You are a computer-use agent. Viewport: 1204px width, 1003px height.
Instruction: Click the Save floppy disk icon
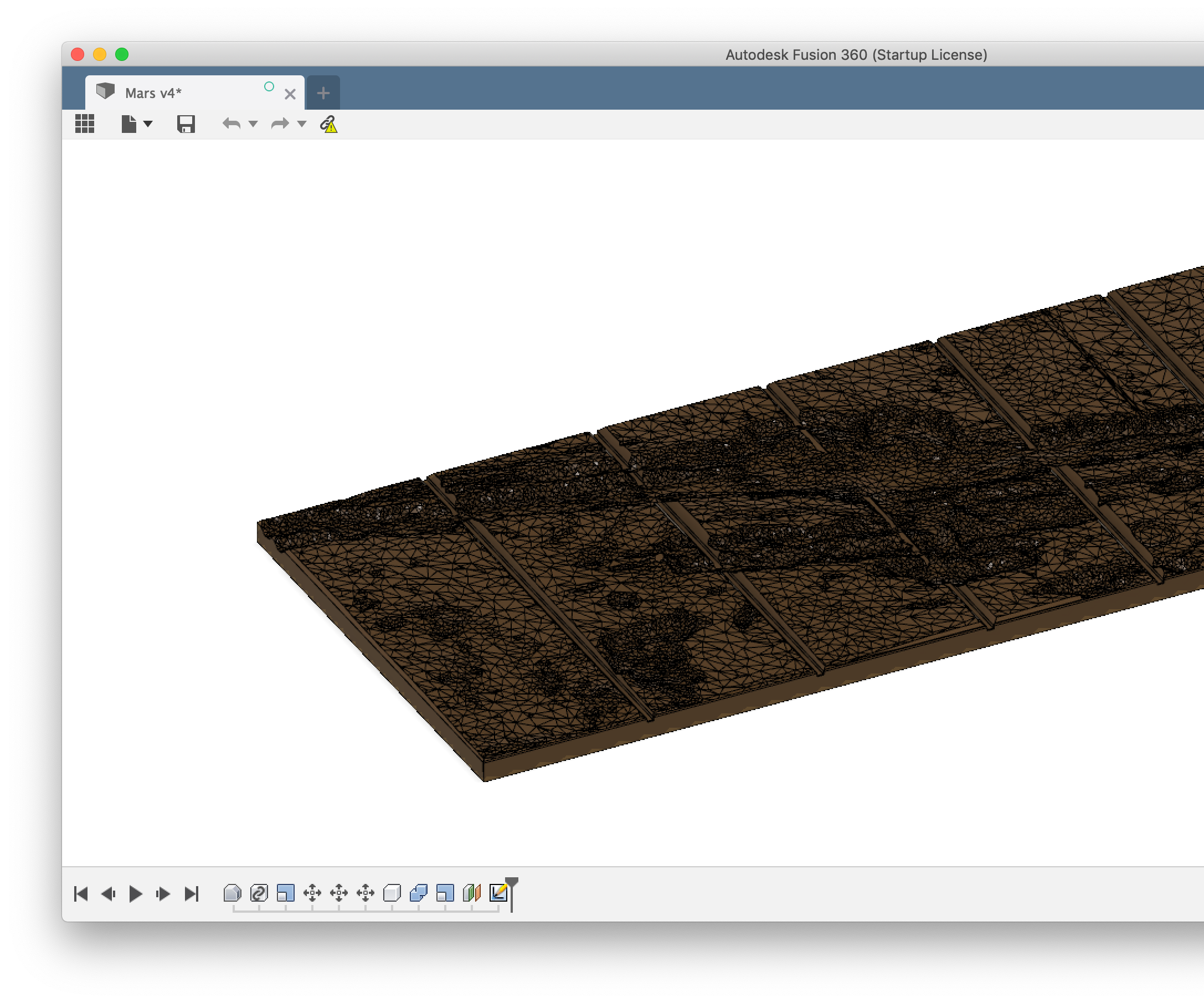click(186, 124)
